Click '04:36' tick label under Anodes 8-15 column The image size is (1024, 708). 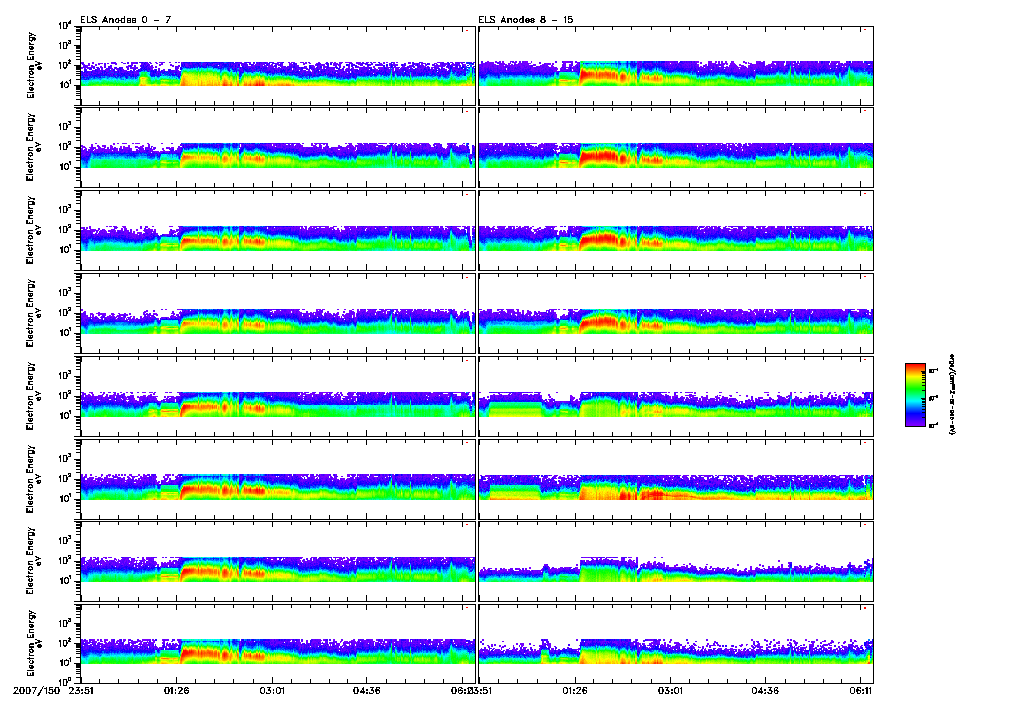(x=765, y=690)
